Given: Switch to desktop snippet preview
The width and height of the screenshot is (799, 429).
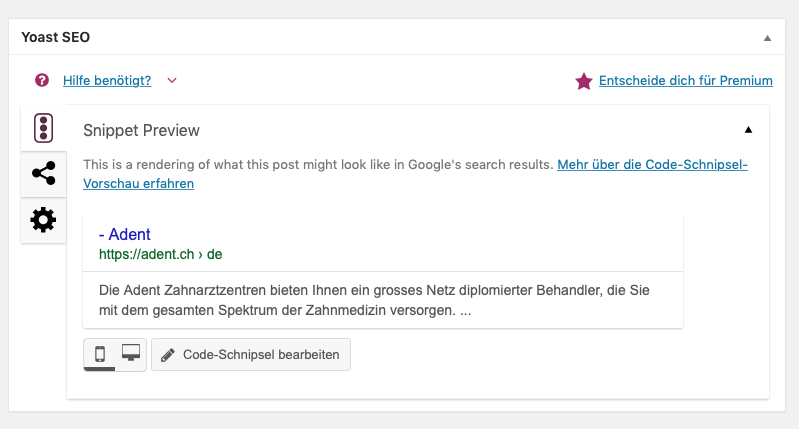Looking at the screenshot, I should [131, 354].
